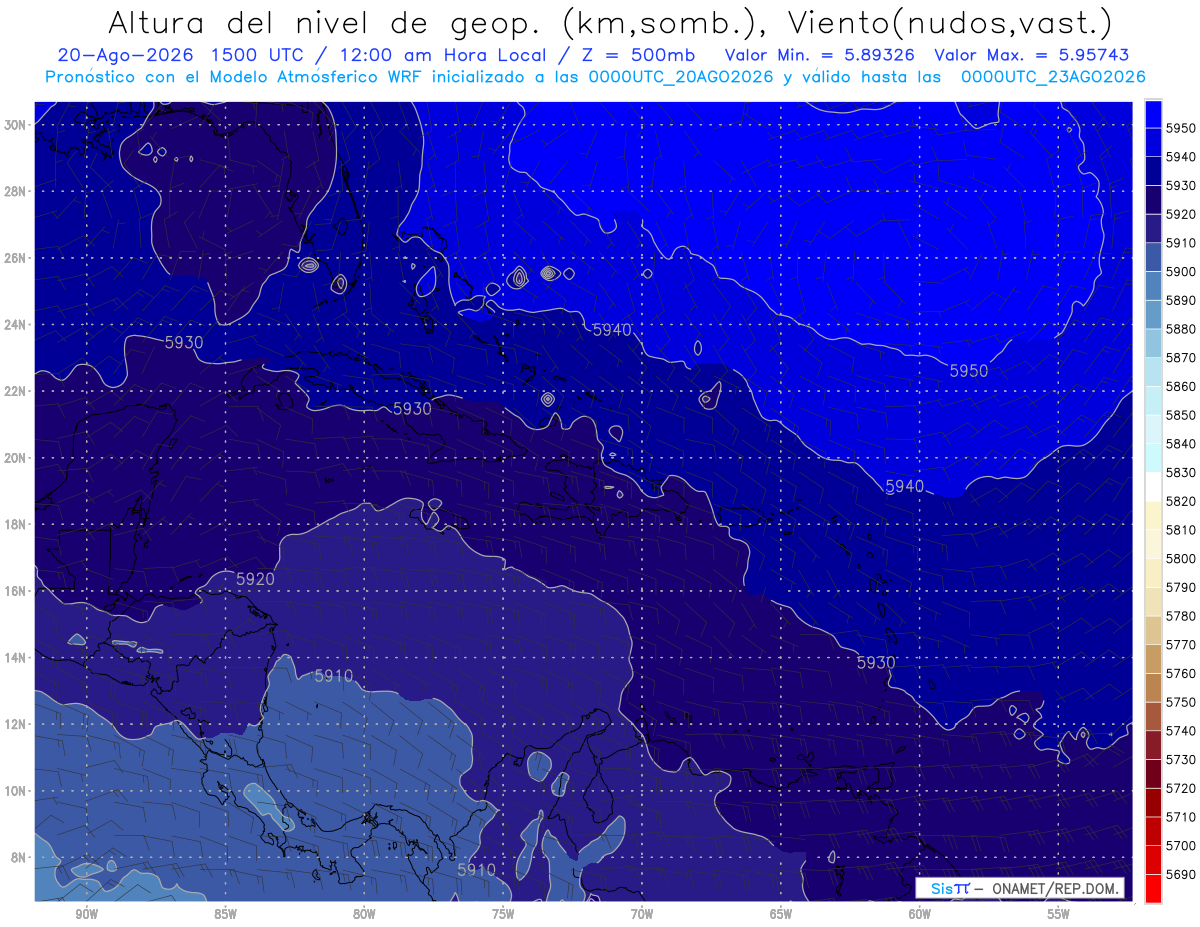Click the '16N' latitude axis label
Screen dimensions: 1200x927
tap(17, 590)
